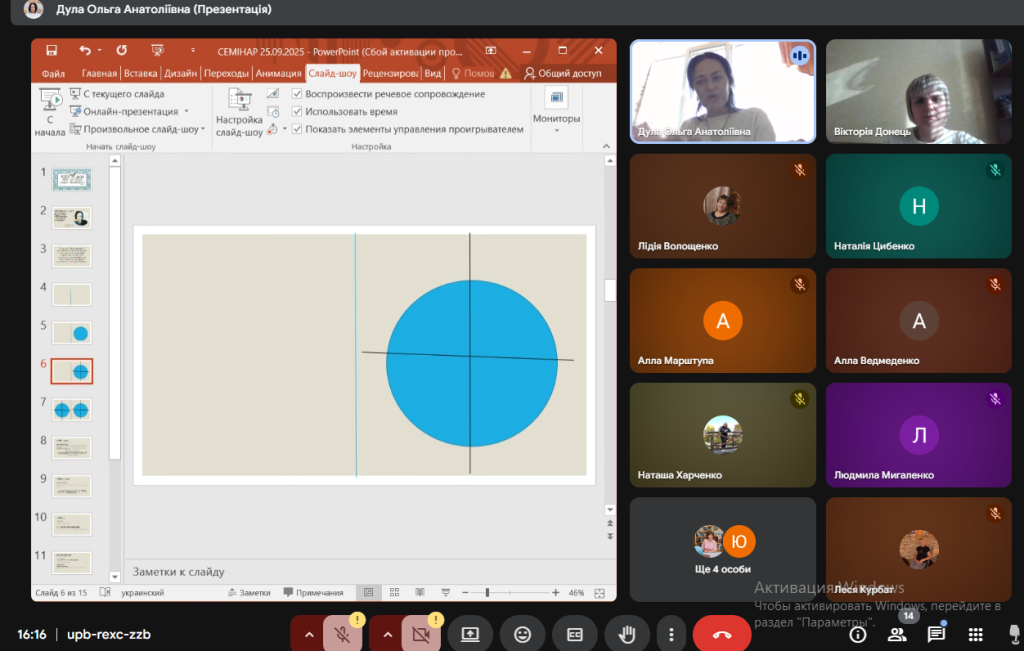Click the Заметки button in status bar
The image size is (1024, 651).
click(249, 592)
